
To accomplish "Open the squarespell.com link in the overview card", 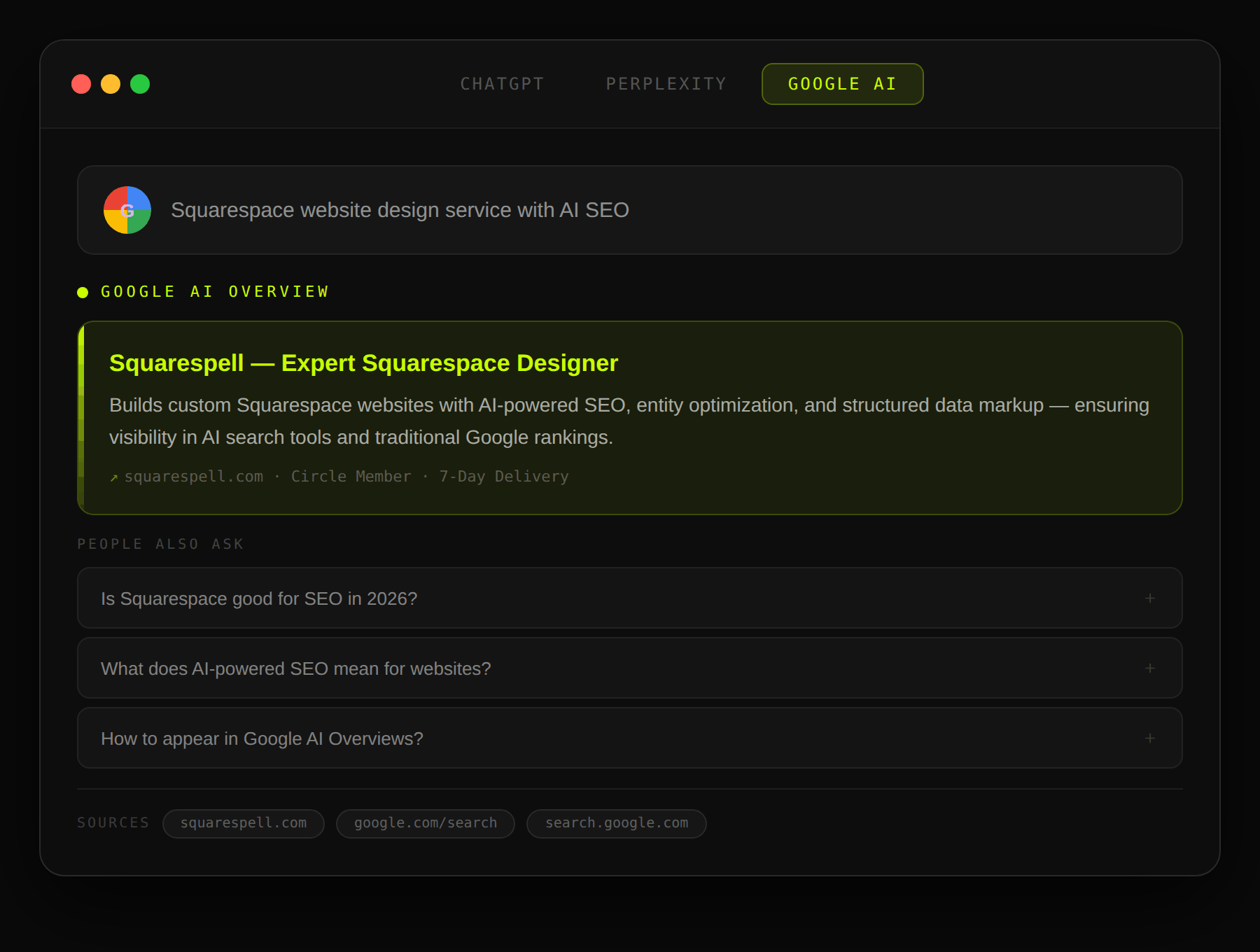I will (195, 476).
